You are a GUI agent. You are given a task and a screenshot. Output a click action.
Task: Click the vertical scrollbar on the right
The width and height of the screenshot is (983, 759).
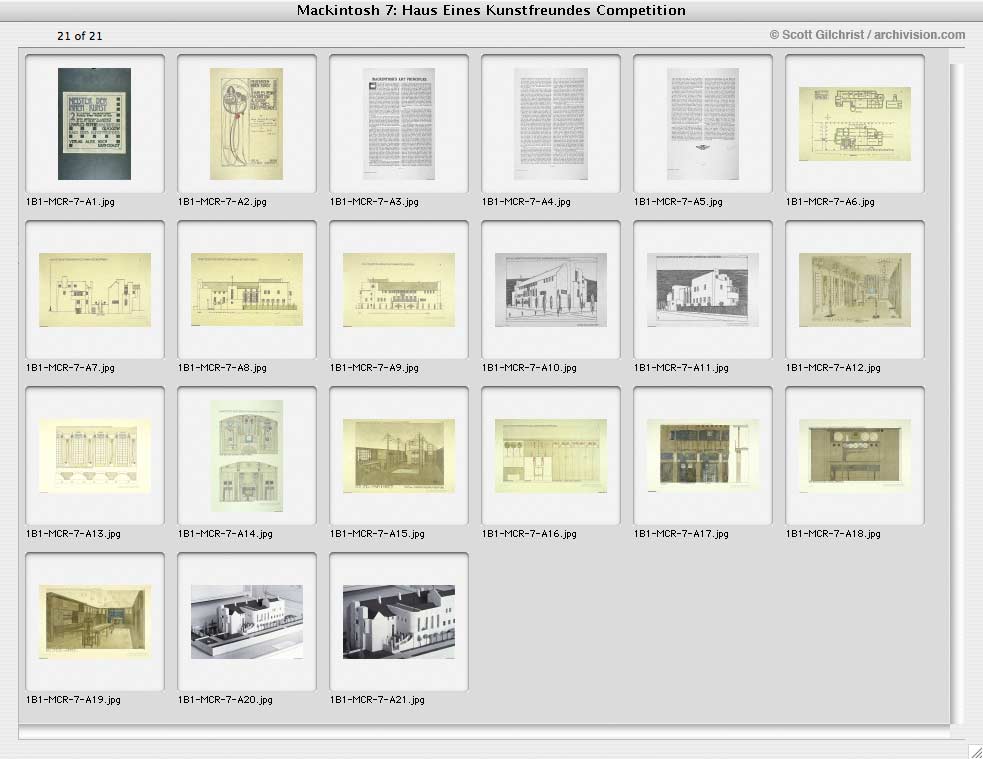click(955, 394)
